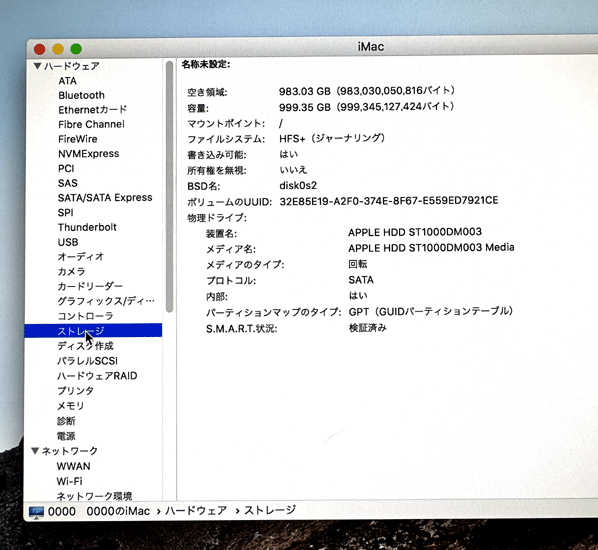Select 診断 in the sidebar
Viewport: 598px width, 550px height.
(66, 421)
